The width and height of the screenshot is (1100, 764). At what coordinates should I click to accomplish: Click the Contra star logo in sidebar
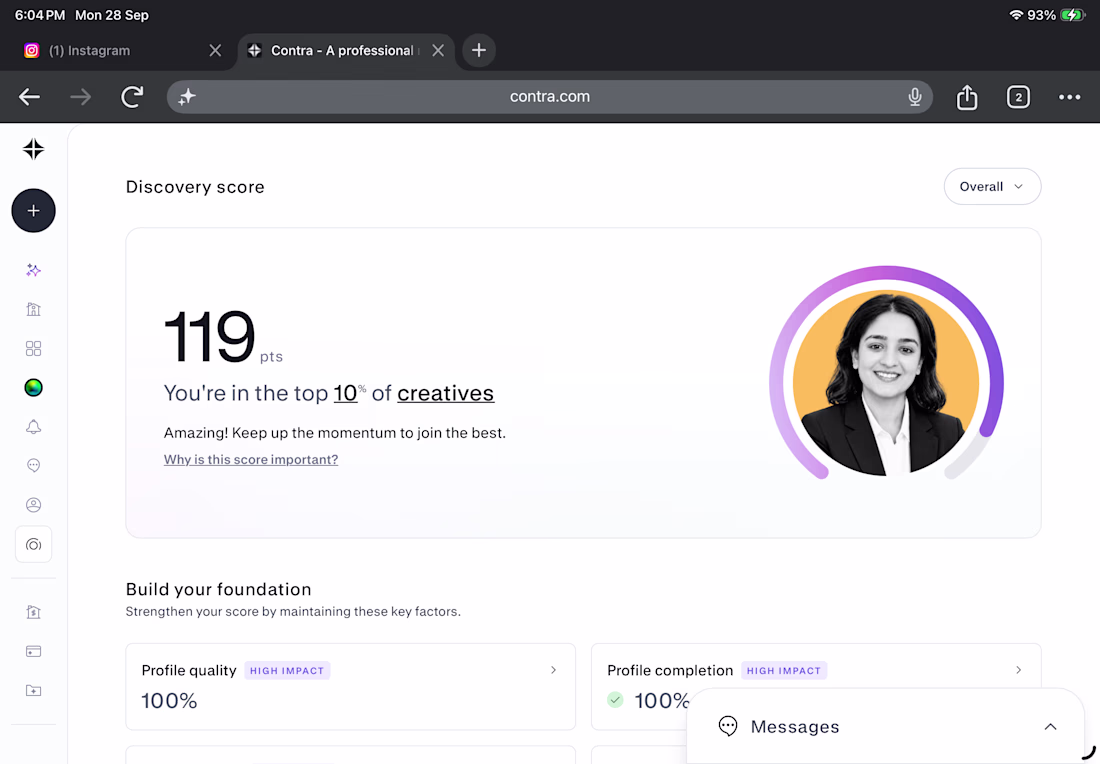coord(33,149)
